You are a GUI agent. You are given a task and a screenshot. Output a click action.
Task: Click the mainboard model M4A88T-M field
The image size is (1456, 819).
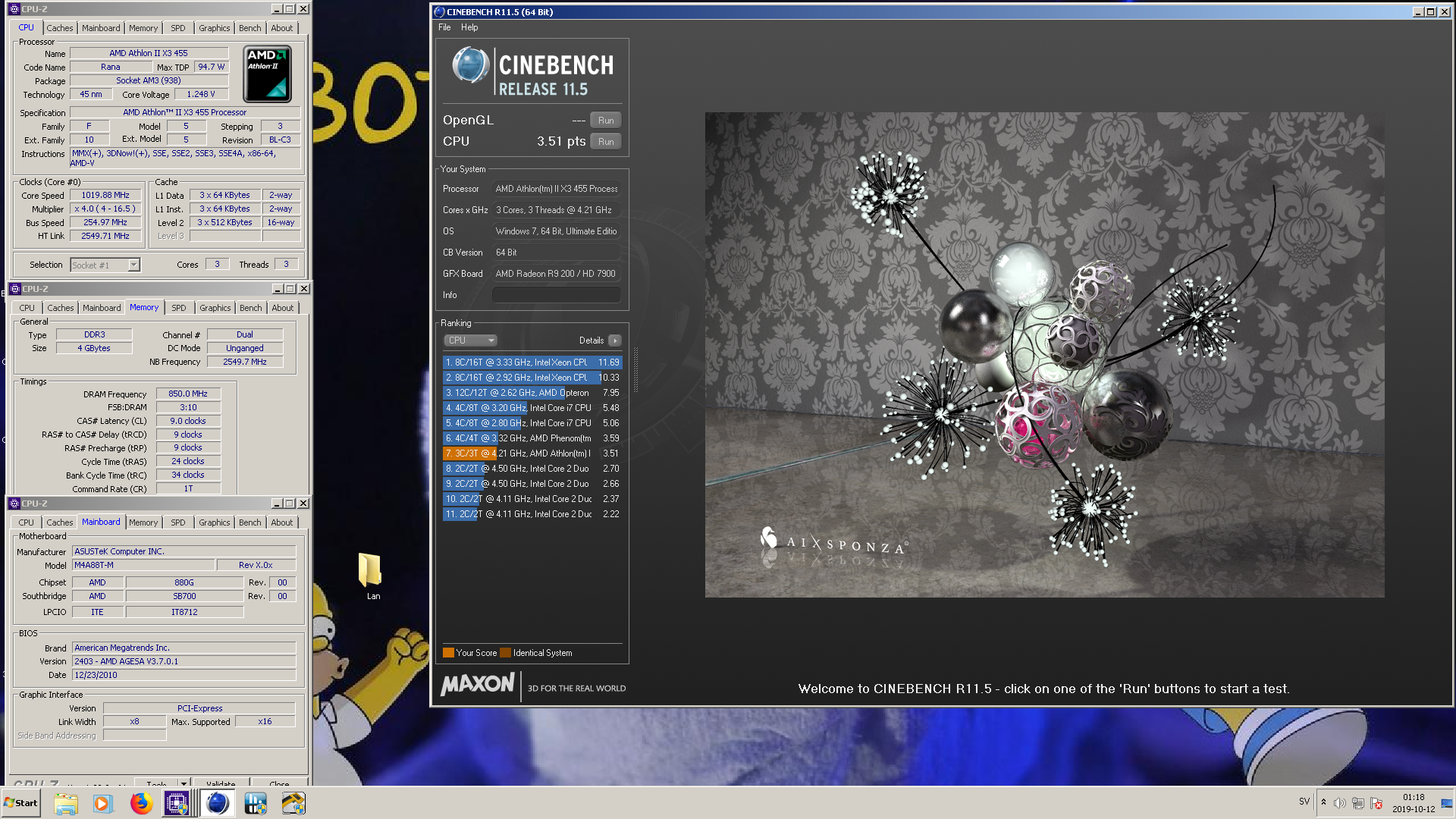[x=143, y=566]
